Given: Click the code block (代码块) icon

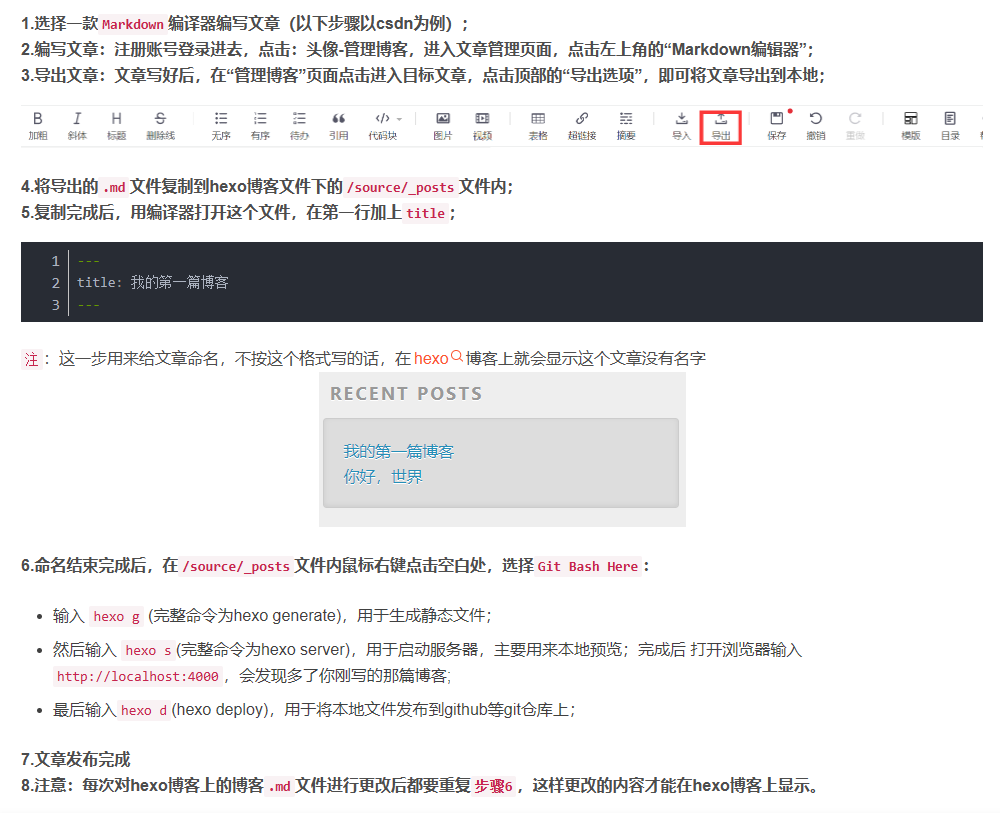Looking at the screenshot, I should tap(383, 126).
